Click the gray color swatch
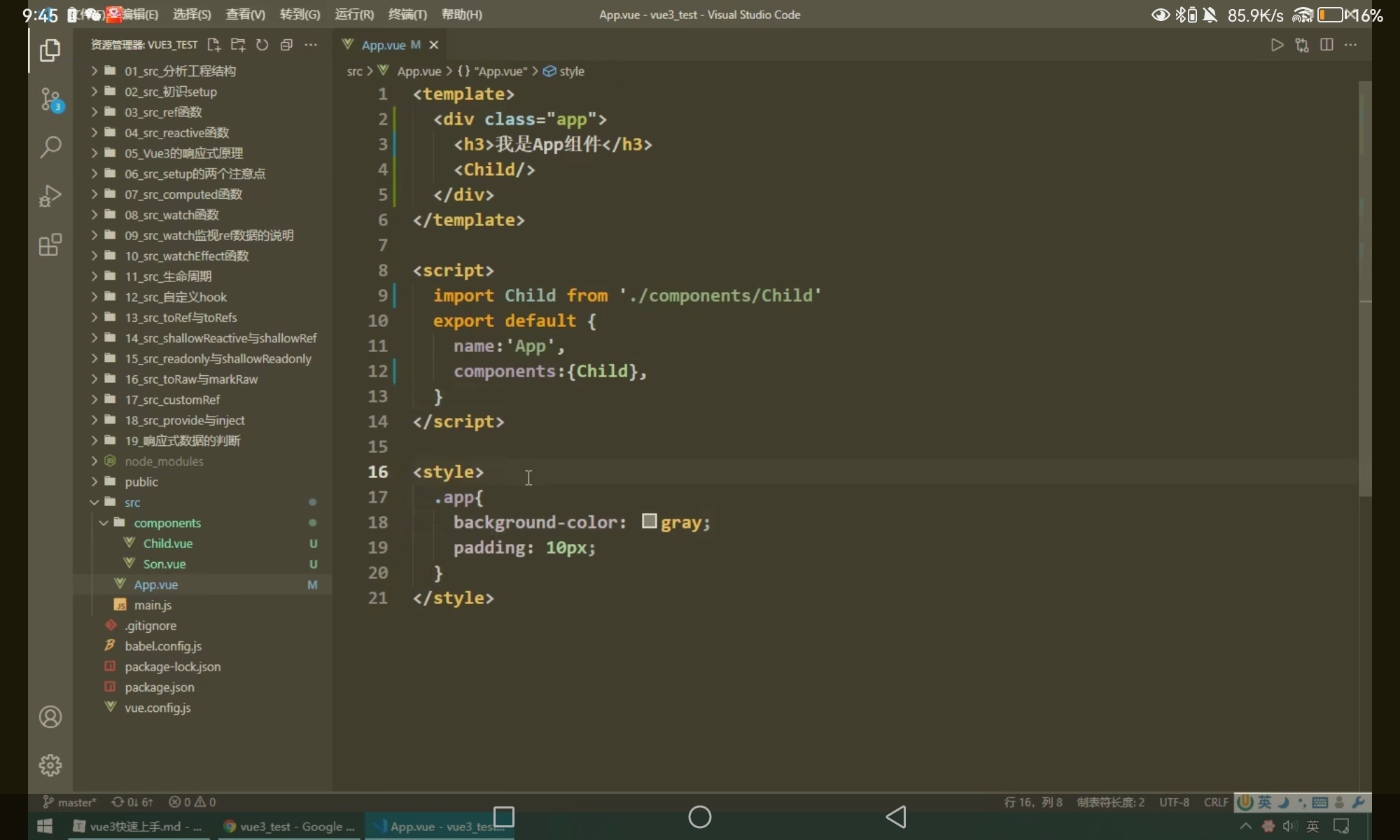The image size is (1400, 840). (x=650, y=521)
